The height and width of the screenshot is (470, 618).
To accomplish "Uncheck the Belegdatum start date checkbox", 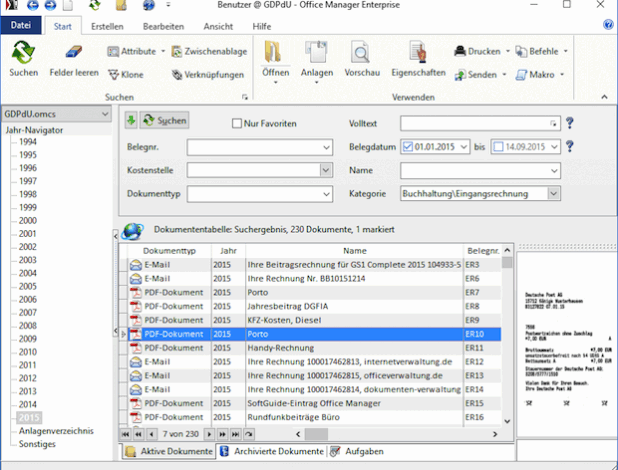I will coord(409,147).
